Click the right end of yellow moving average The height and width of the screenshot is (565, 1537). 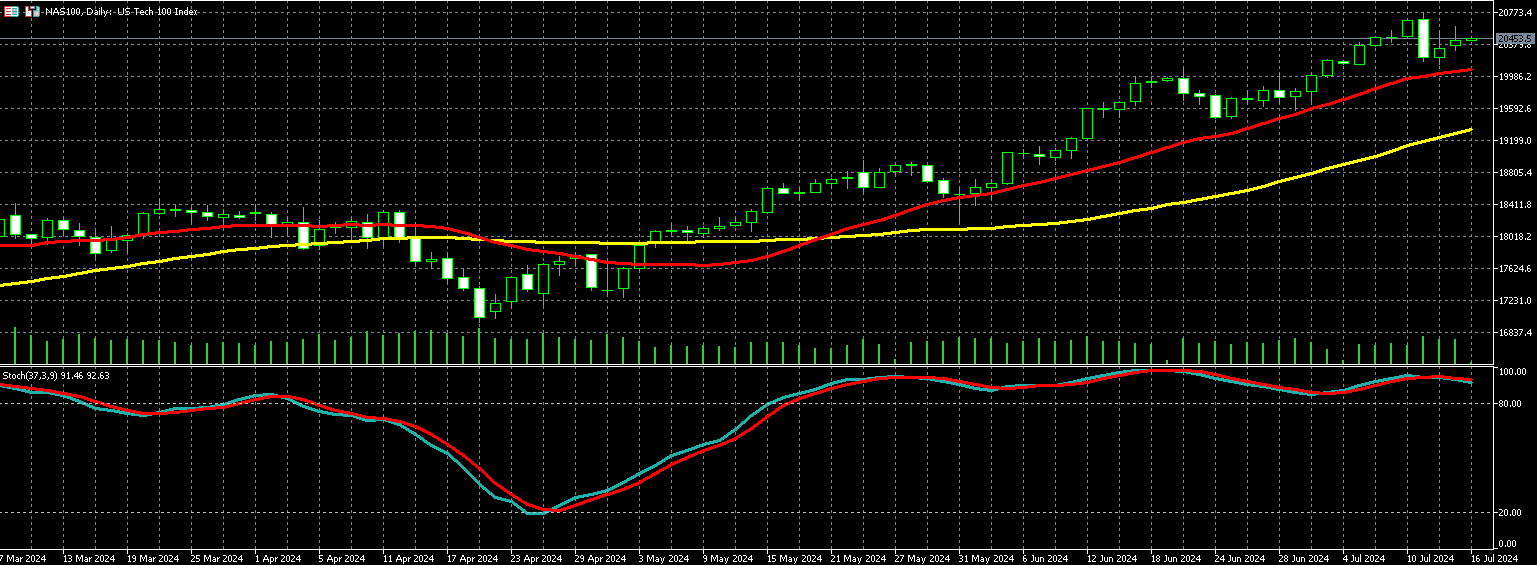pyautogui.click(x=1468, y=130)
